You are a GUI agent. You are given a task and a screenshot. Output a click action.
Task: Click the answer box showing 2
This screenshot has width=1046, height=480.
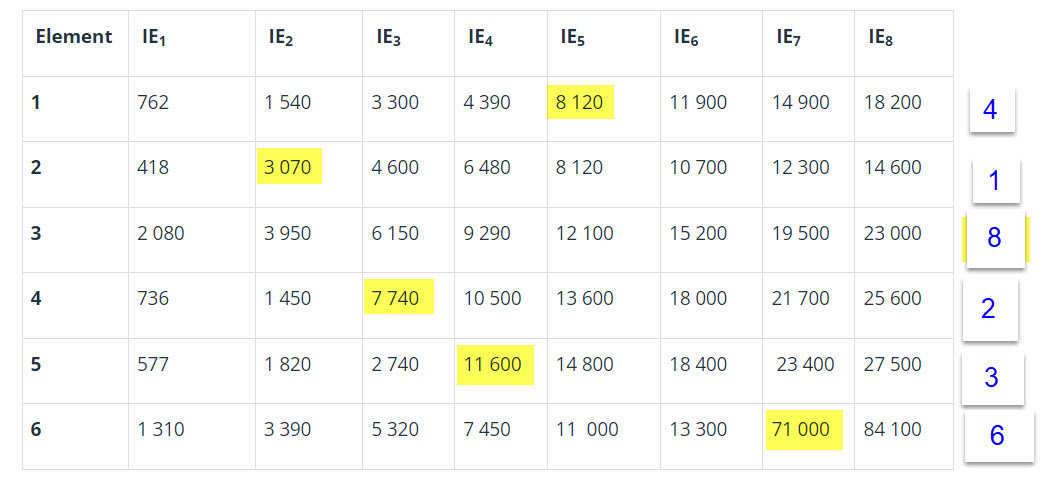coord(989,309)
